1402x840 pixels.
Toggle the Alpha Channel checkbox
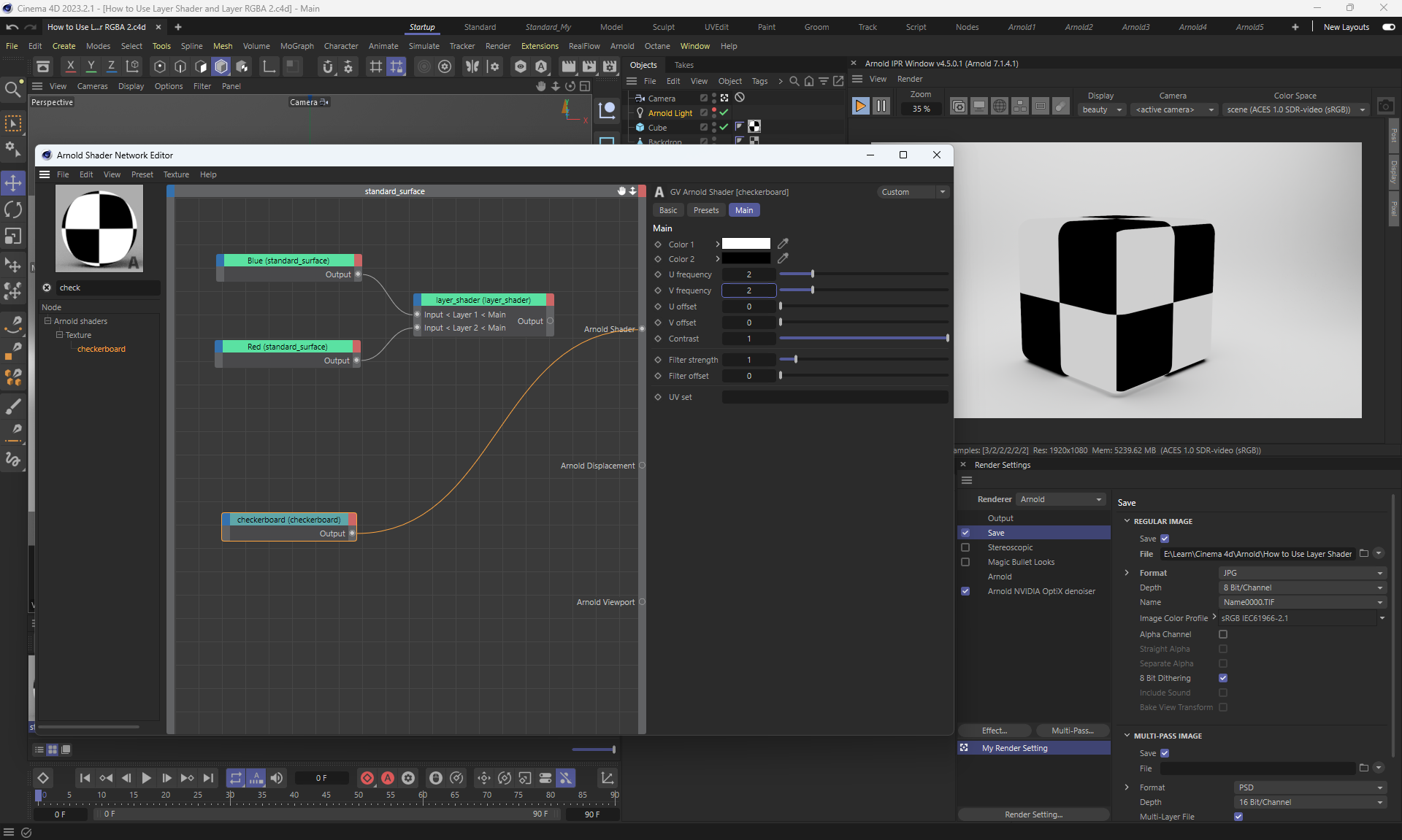click(x=1223, y=634)
